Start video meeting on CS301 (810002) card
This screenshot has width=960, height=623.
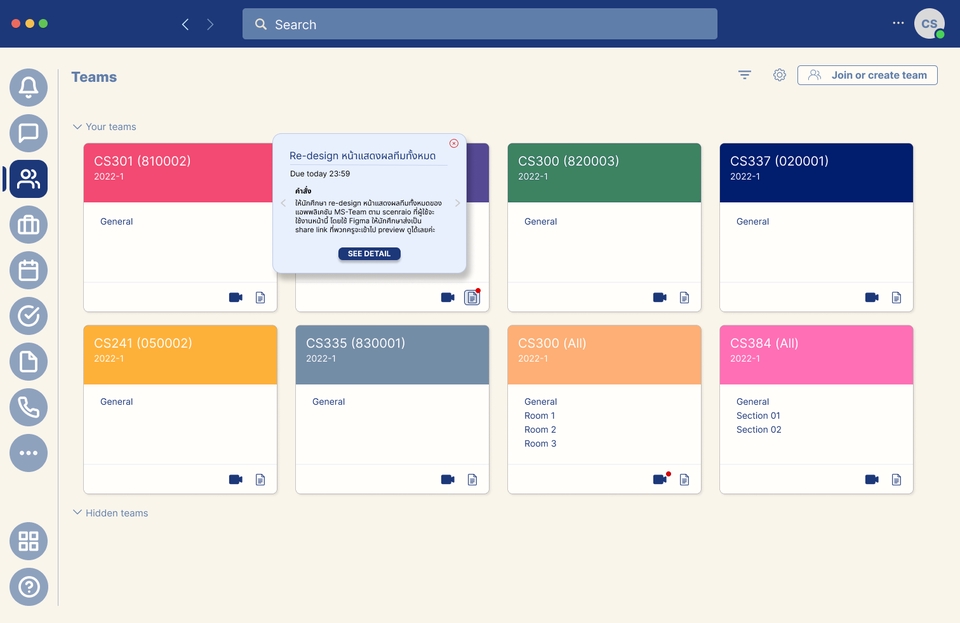click(x=236, y=297)
